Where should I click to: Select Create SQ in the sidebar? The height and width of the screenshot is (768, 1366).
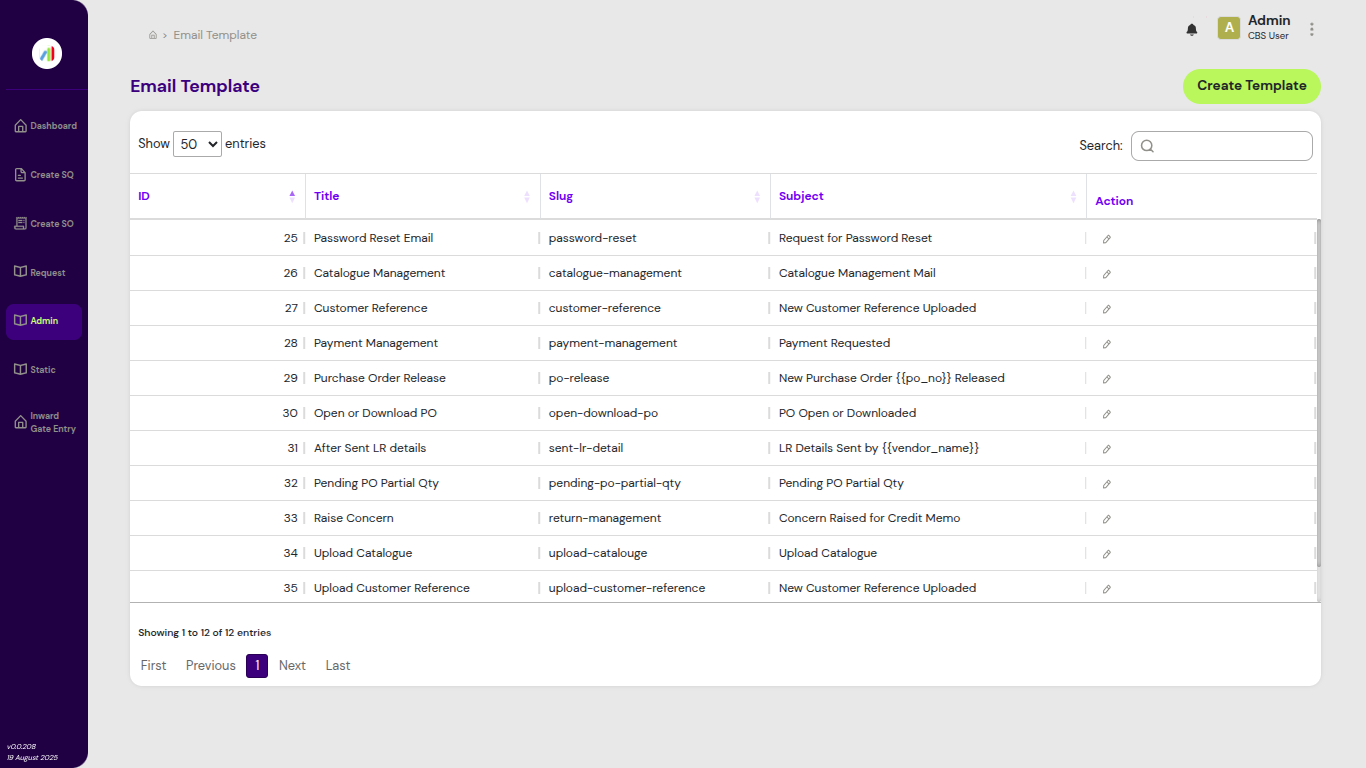(45, 174)
